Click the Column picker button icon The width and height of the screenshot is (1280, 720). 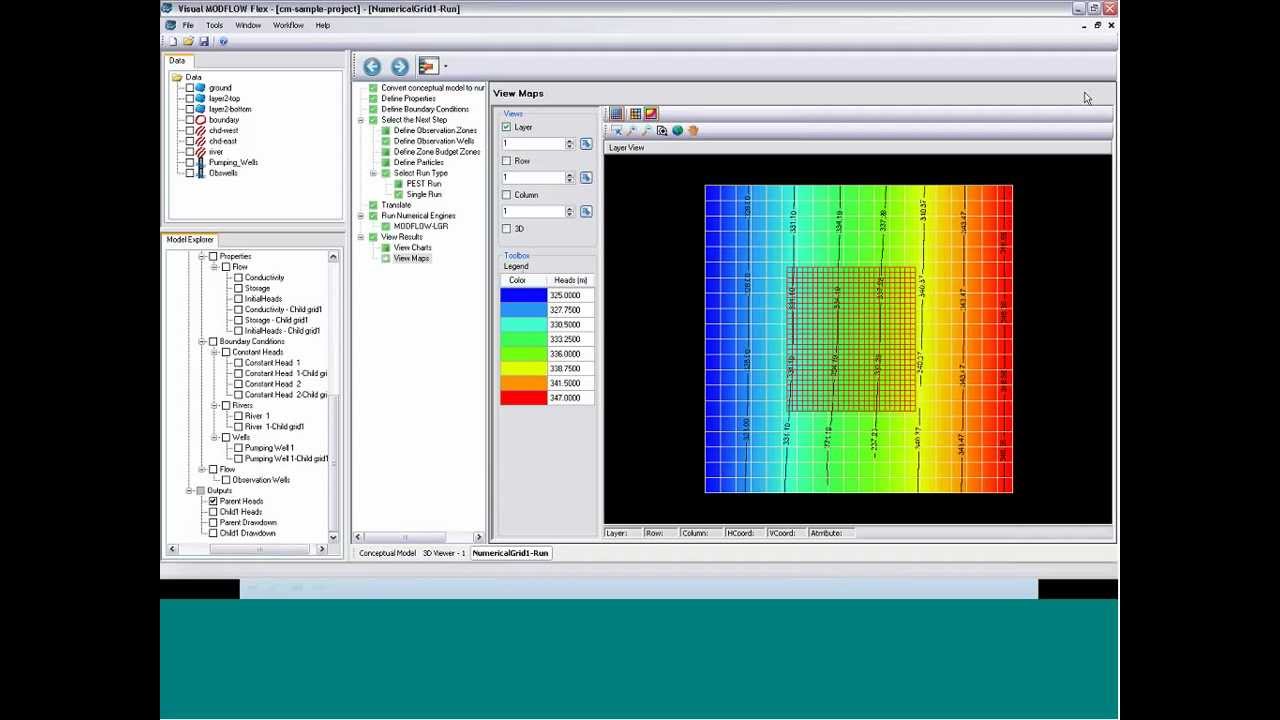tap(586, 212)
